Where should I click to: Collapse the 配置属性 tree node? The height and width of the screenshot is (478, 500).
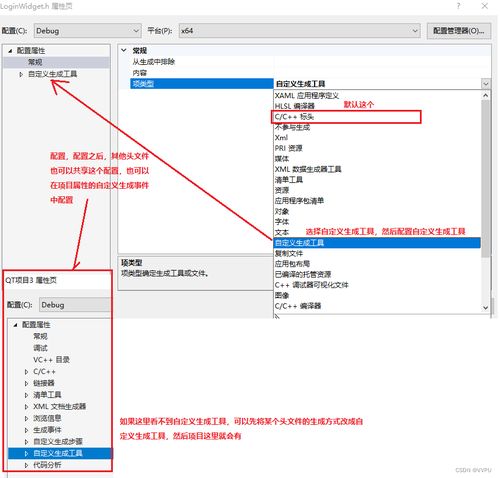click(x=10, y=51)
